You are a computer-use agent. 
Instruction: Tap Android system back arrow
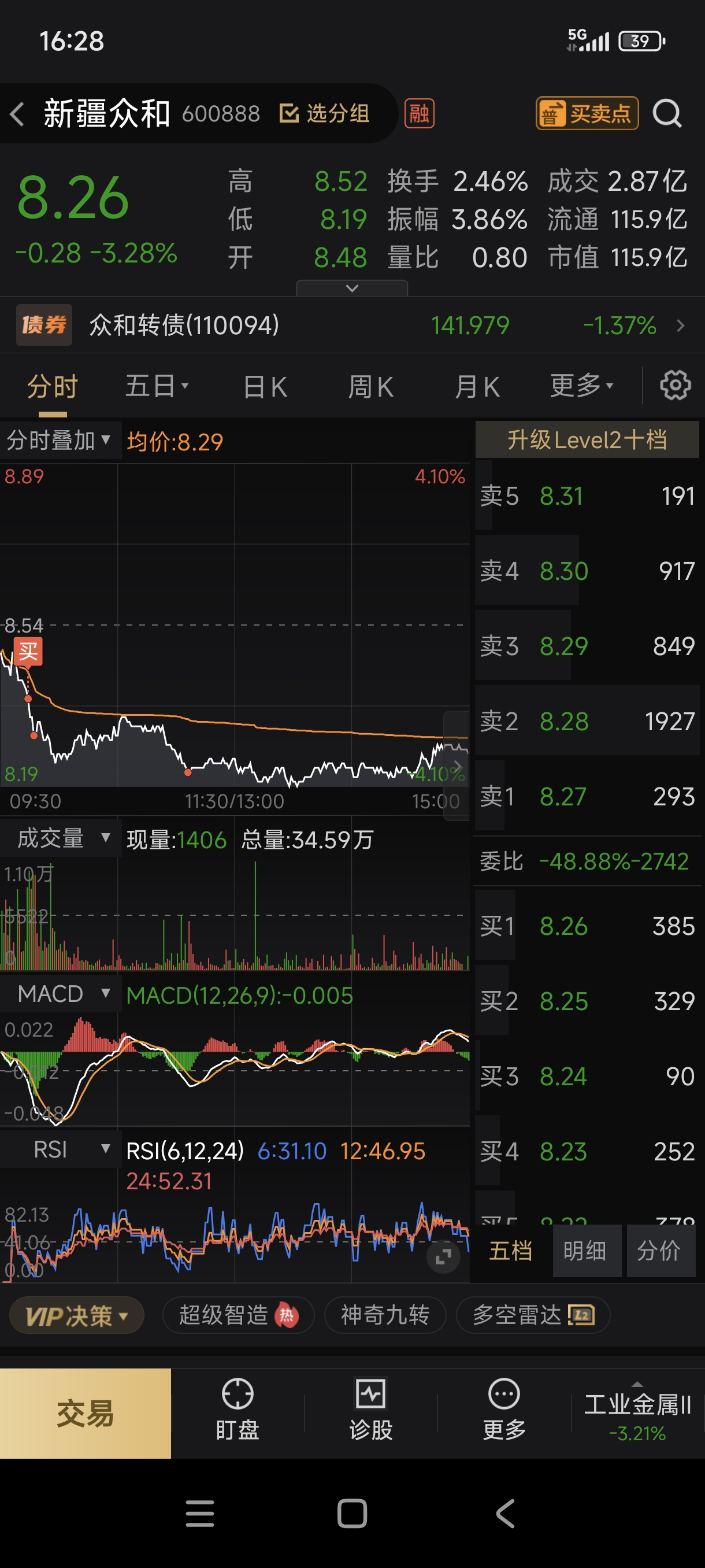506,1514
